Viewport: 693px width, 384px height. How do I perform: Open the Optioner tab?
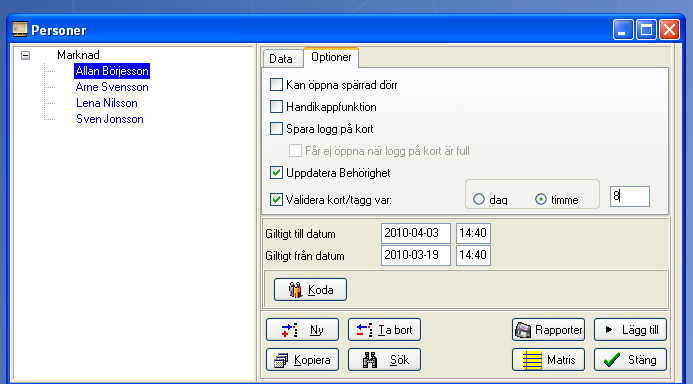[331, 57]
